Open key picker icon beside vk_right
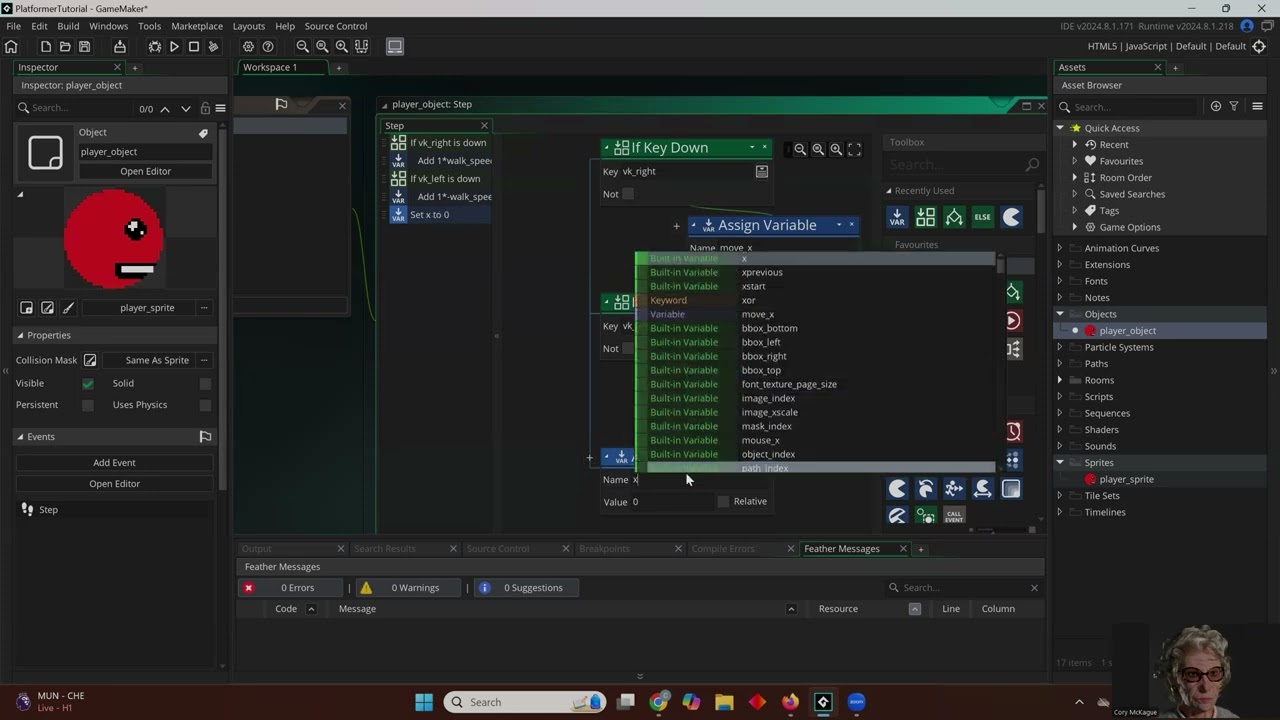 (x=761, y=171)
